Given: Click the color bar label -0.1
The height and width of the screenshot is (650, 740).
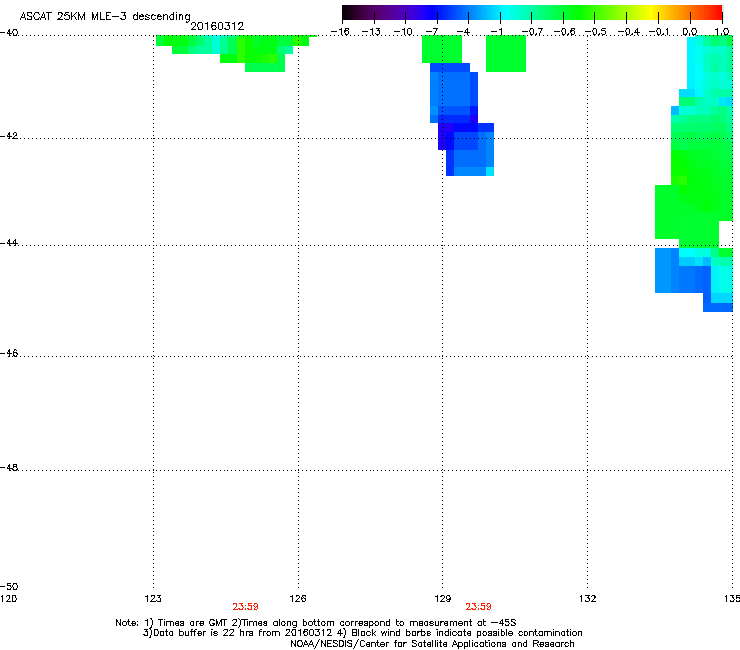Looking at the screenshot, I should (x=659, y=32).
